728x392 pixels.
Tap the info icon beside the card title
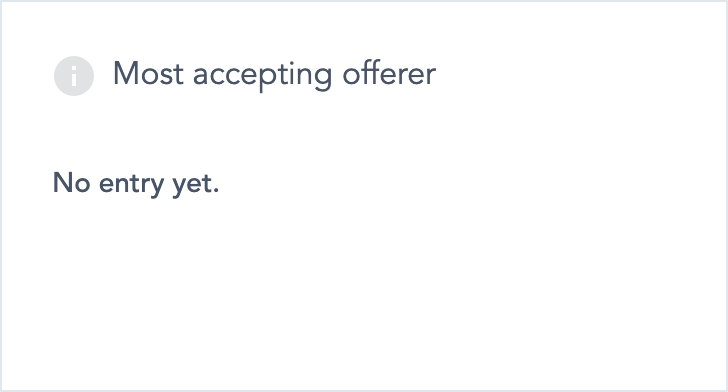coord(74,76)
